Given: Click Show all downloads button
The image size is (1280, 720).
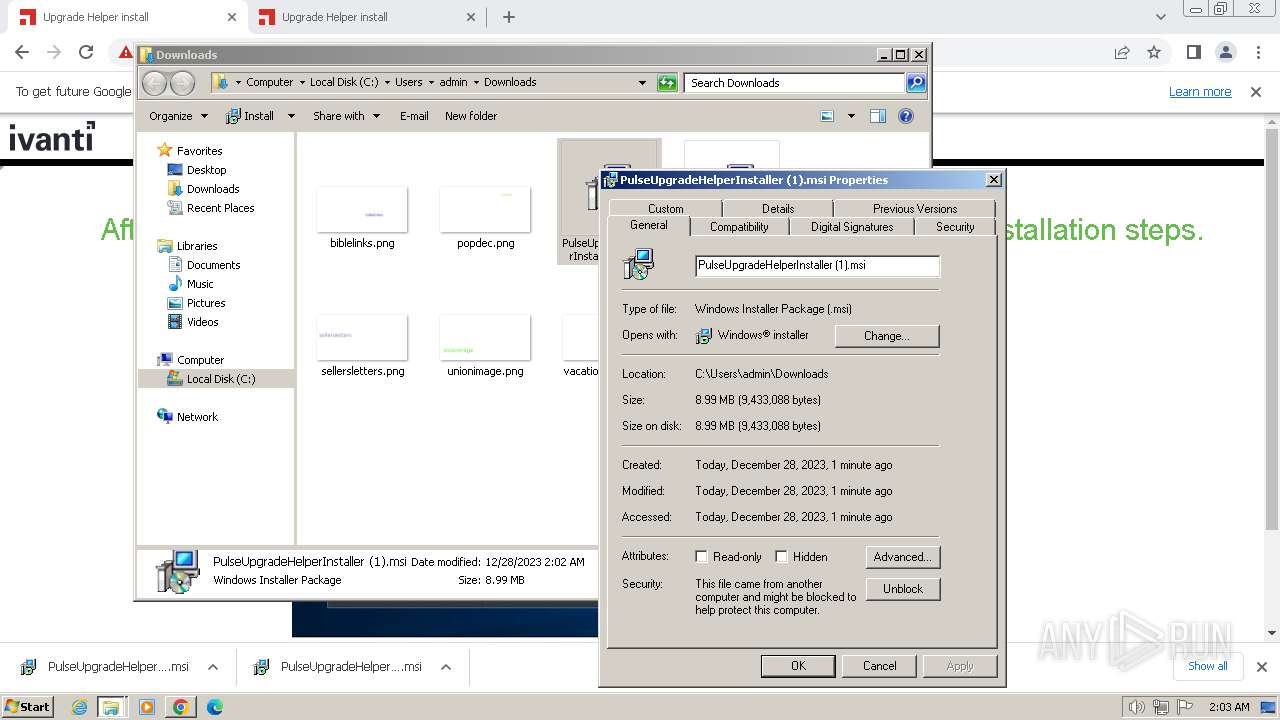Looking at the screenshot, I should [x=1208, y=666].
